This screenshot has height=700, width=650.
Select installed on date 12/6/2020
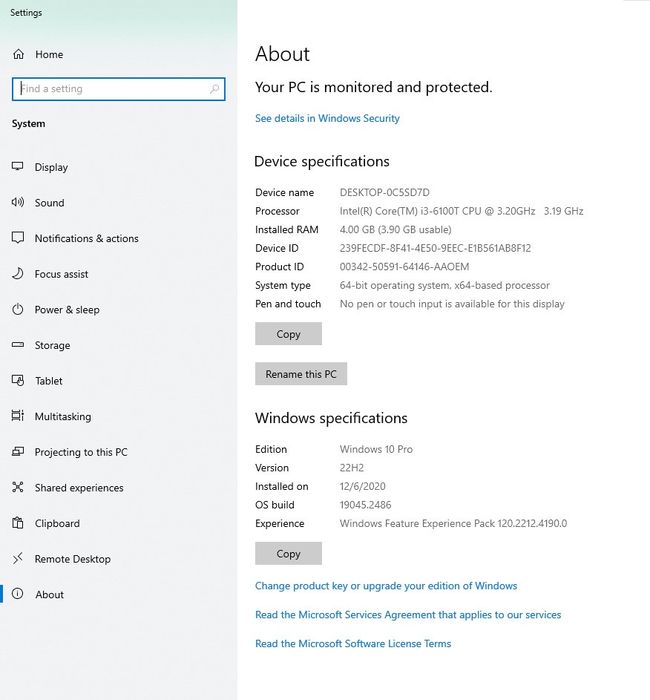[x=362, y=486]
